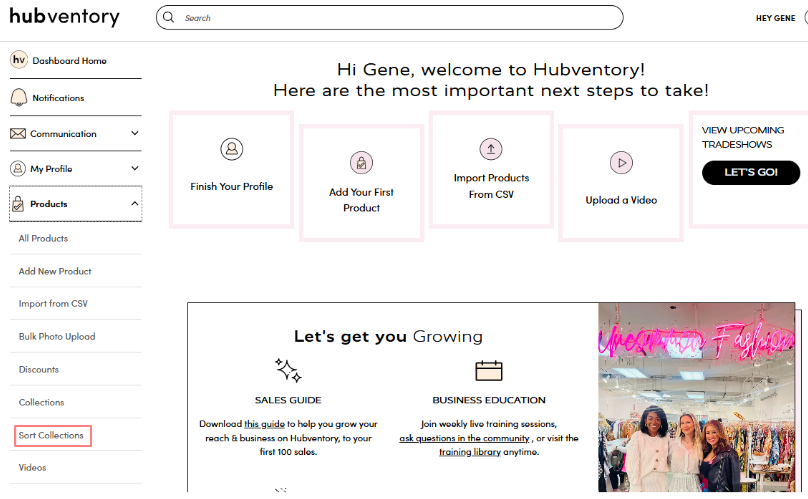Click the Communication envelope icon
This screenshot has width=808, height=499.
coord(18,134)
